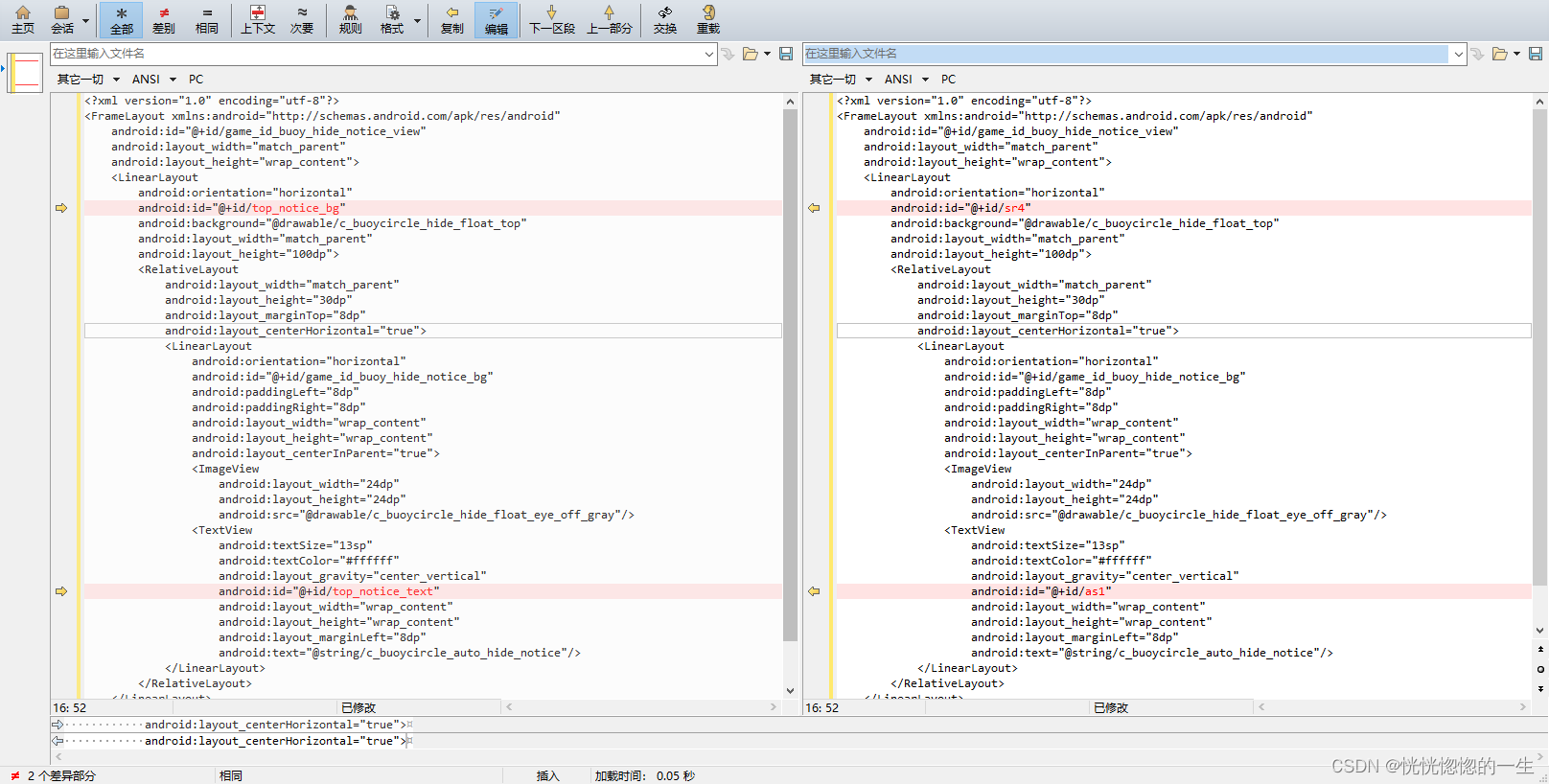Click right 已修改 status label
1549x784 pixels.
click(x=1111, y=708)
